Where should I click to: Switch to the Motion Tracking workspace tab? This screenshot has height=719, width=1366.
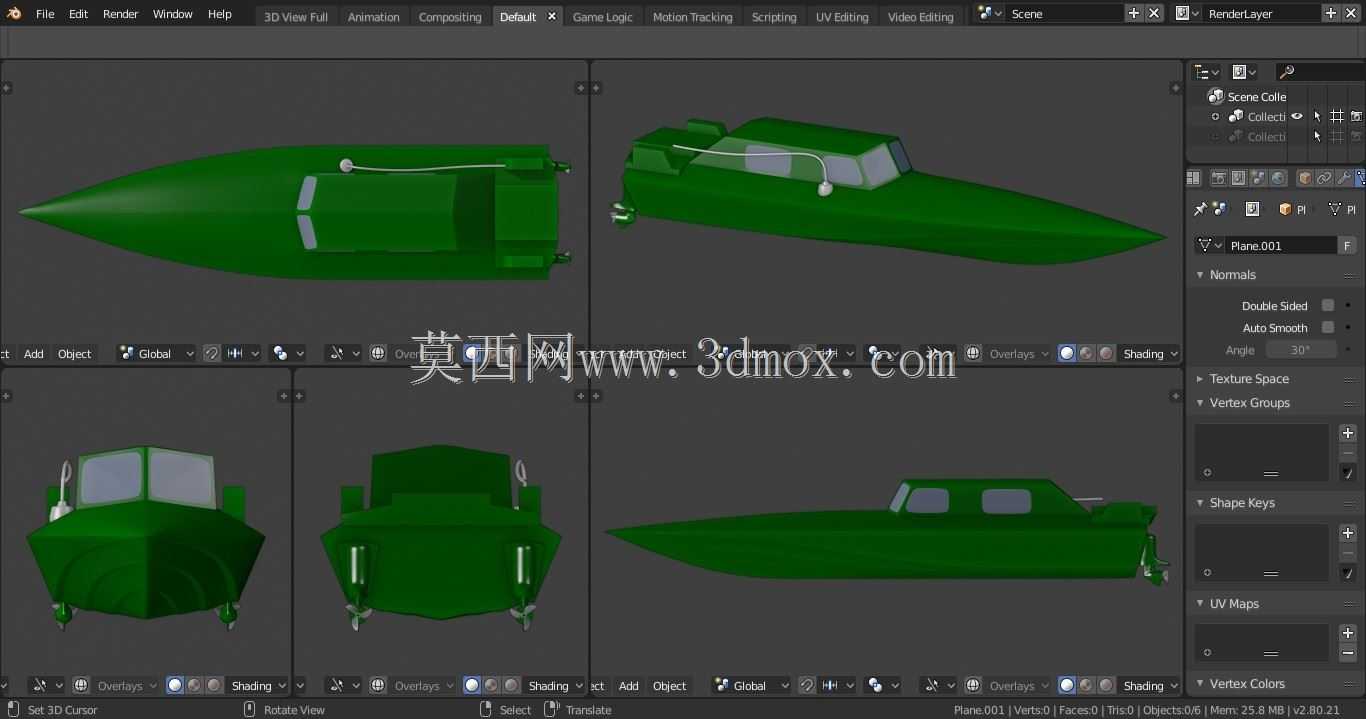point(692,17)
